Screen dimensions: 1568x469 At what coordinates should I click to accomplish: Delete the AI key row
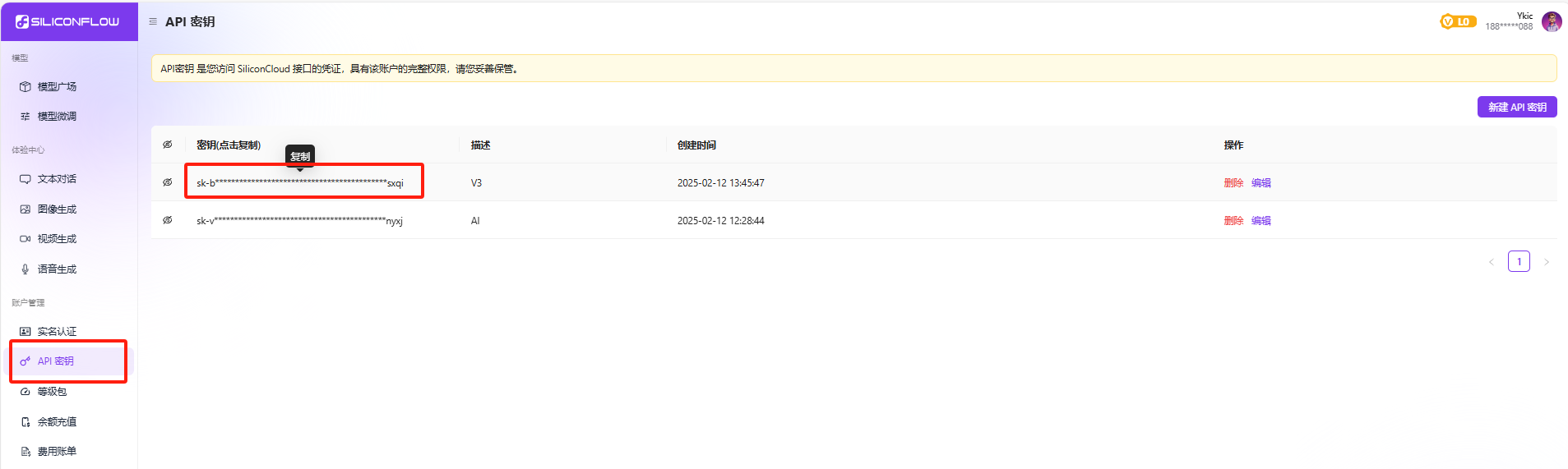(1233, 220)
